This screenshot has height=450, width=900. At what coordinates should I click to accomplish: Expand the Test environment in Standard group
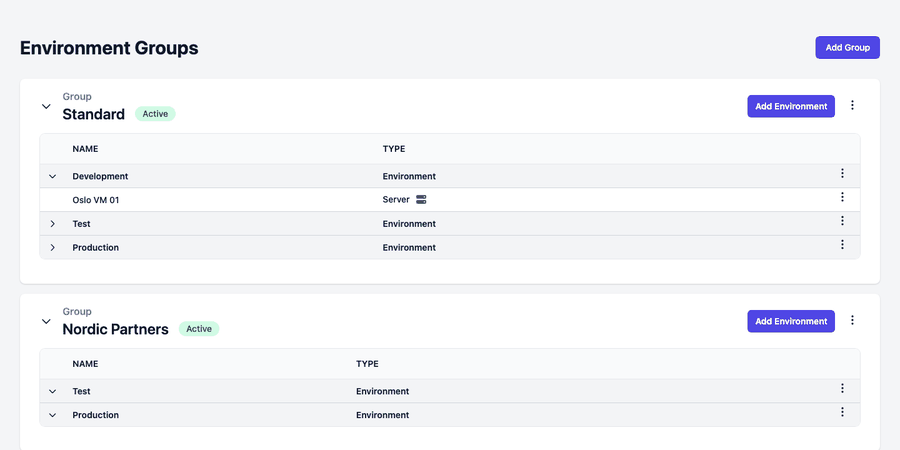click(53, 224)
